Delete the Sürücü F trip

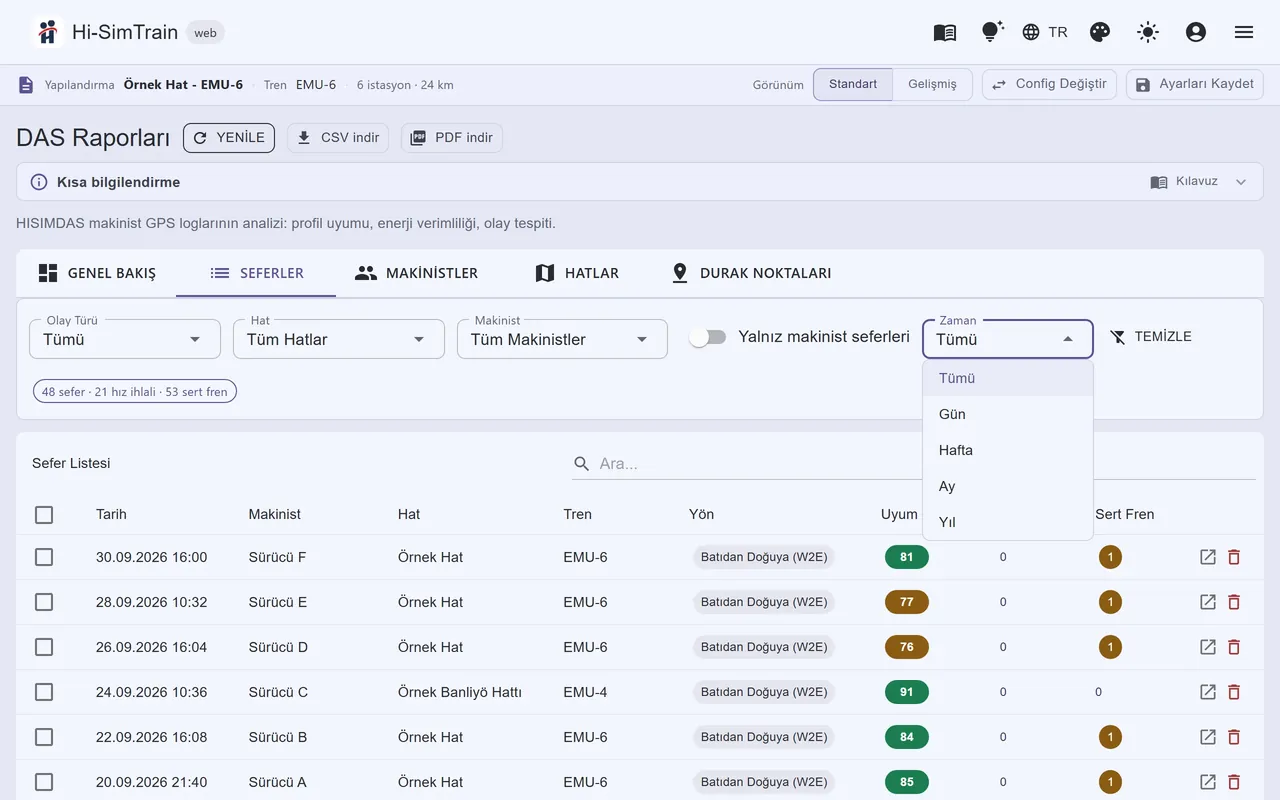[1234, 557]
